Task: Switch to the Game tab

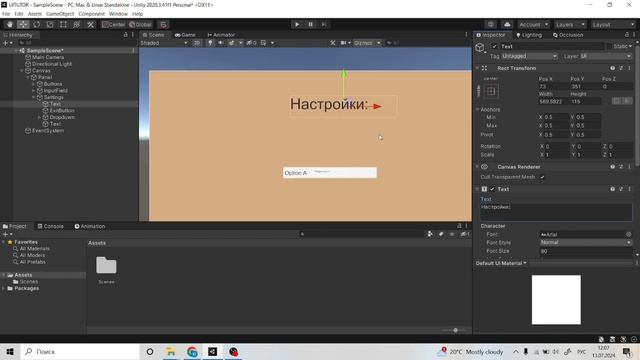Action: click(185, 35)
